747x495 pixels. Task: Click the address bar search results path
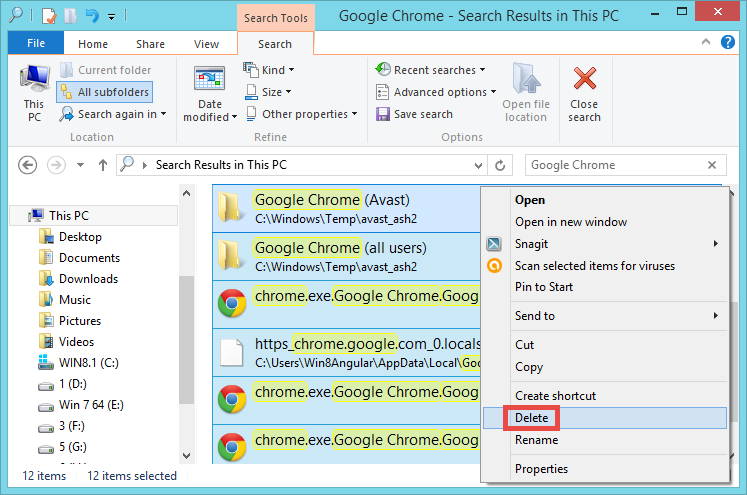pyautogui.click(x=221, y=165)
